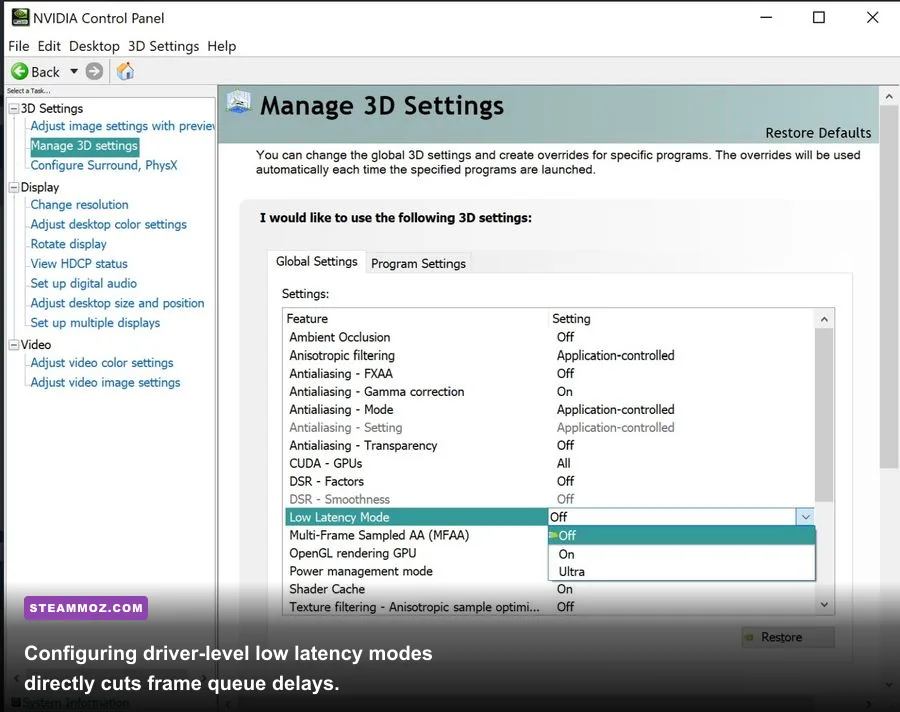Click the Restore button

[x=788, y=637]
